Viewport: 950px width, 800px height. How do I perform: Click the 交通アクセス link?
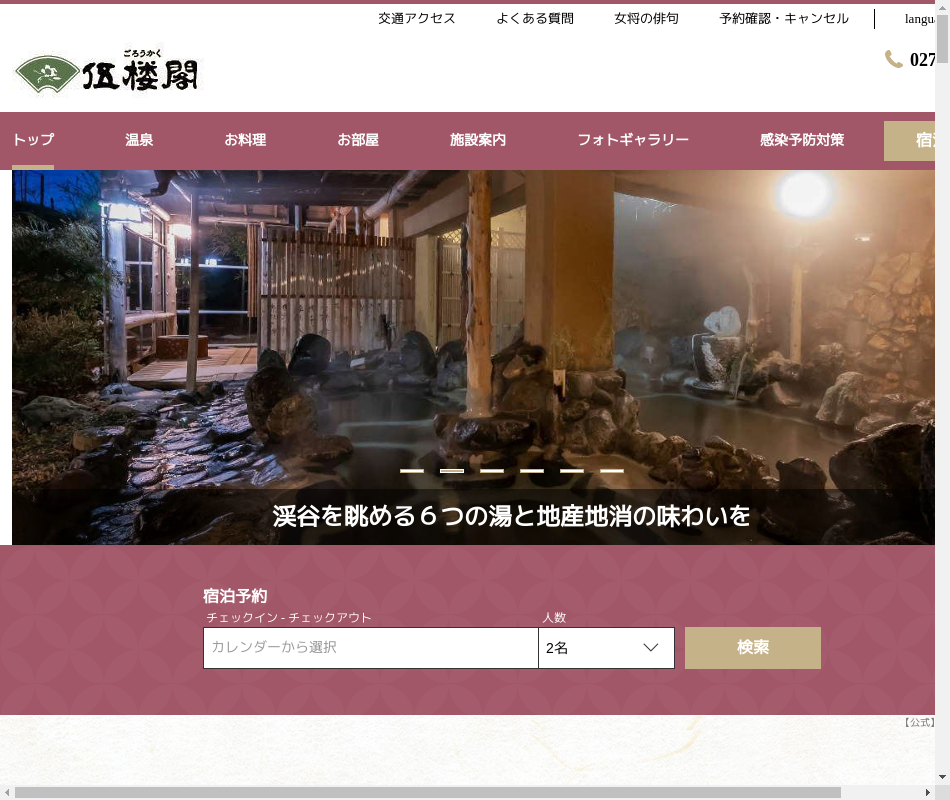417,19
